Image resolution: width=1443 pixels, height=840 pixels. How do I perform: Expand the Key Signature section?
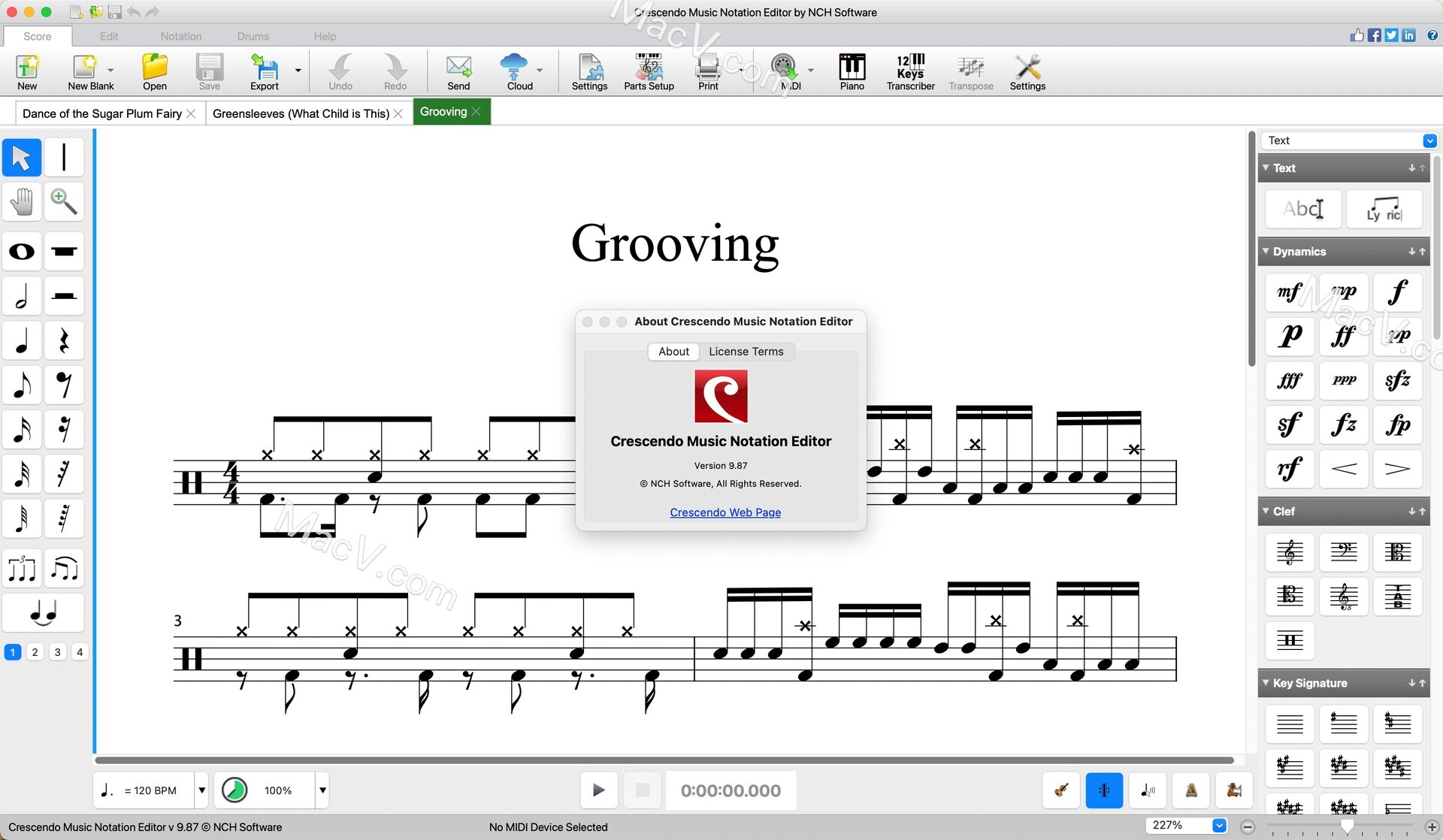click(x=1270, y=683)
